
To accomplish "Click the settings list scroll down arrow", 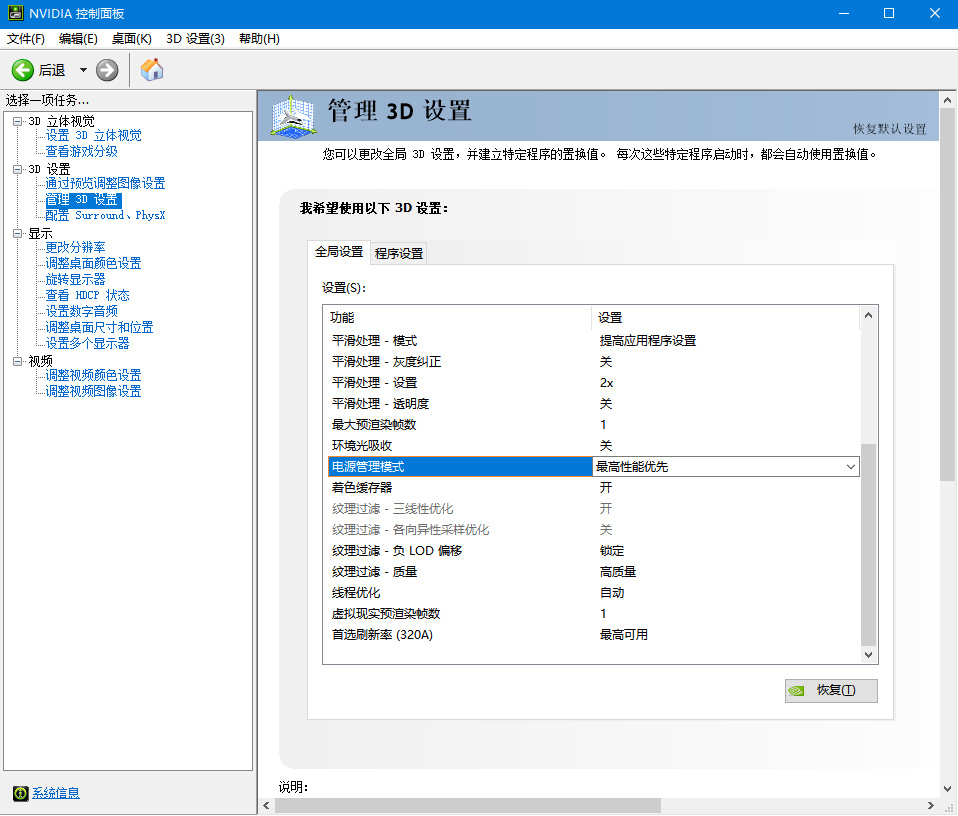I will pyautogui.click(x=868, y=653).
